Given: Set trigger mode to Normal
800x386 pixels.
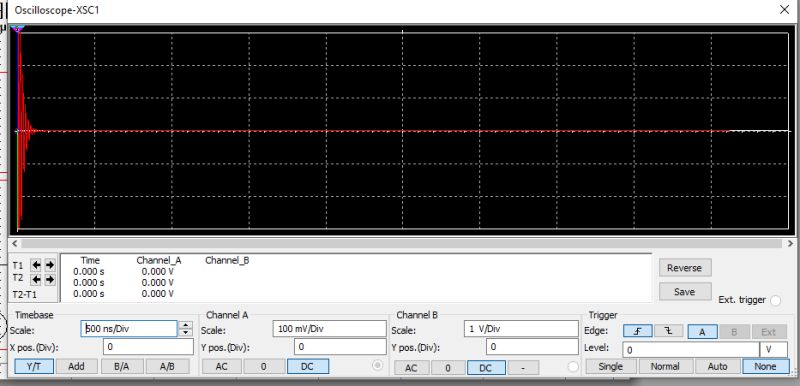Looking at the screenshot, I should (x=665, y=366).
